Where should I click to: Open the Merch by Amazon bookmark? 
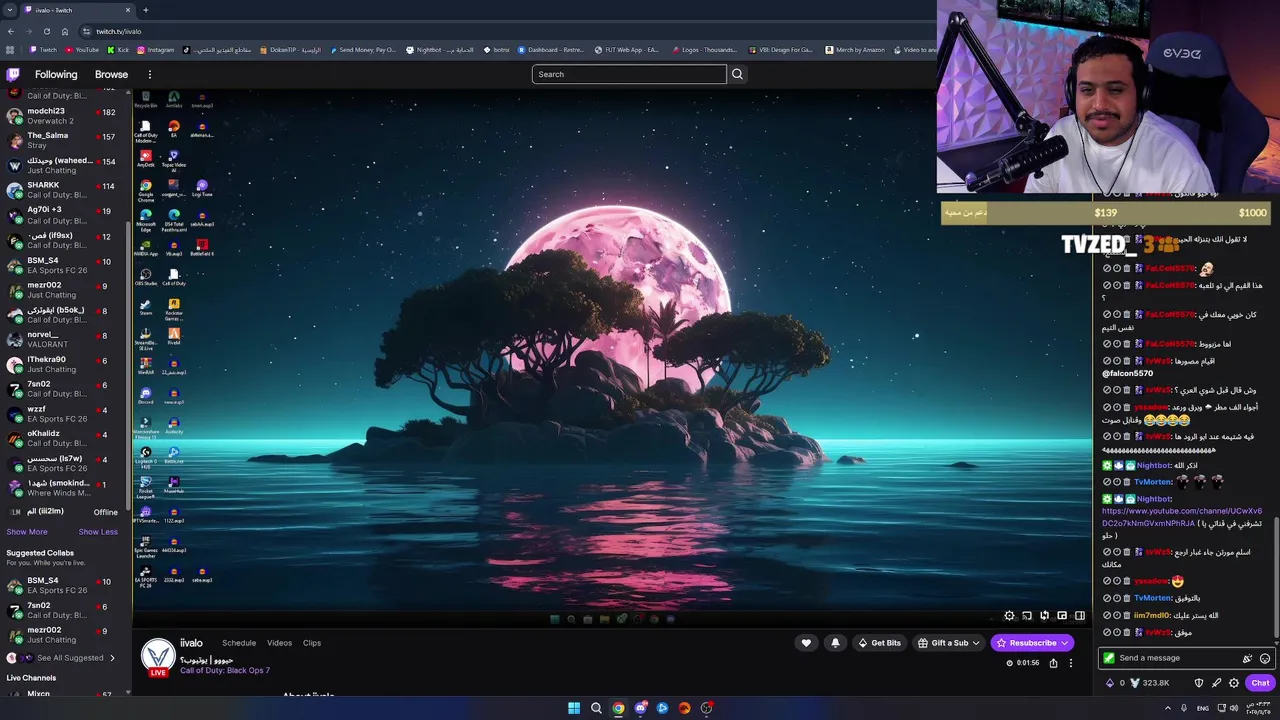pos(855,50)
